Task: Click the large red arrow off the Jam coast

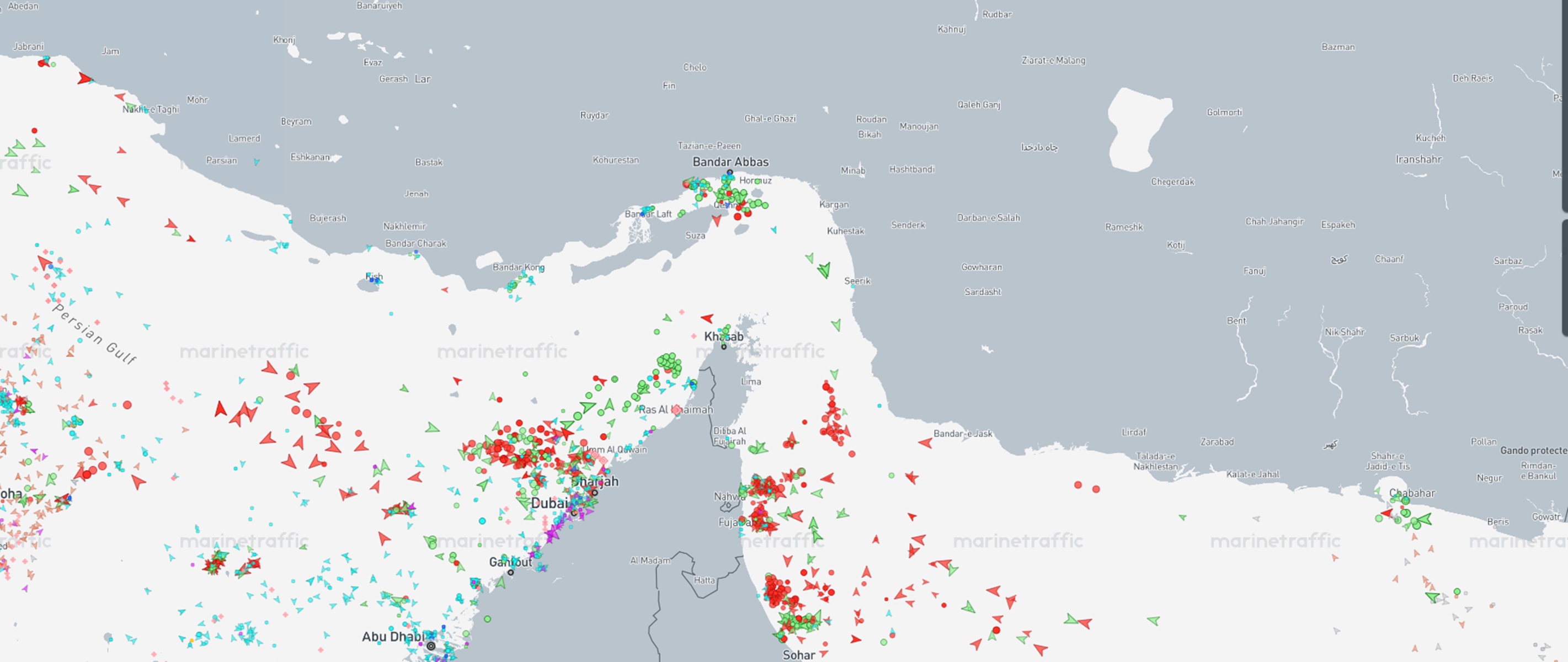Action: click(x=84, y=78)
